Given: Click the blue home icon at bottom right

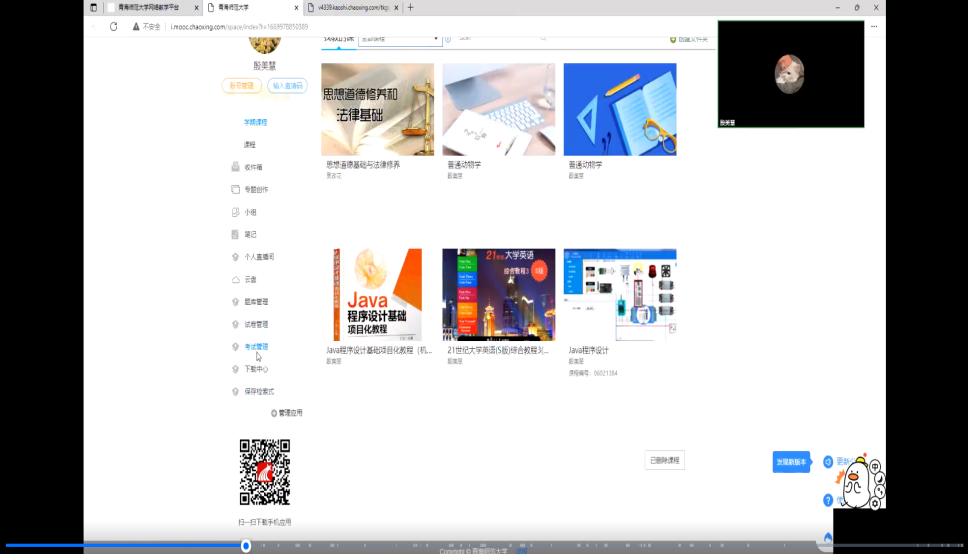Looking at the screenshot, I should pyautogui.click(x=828, y=538).
